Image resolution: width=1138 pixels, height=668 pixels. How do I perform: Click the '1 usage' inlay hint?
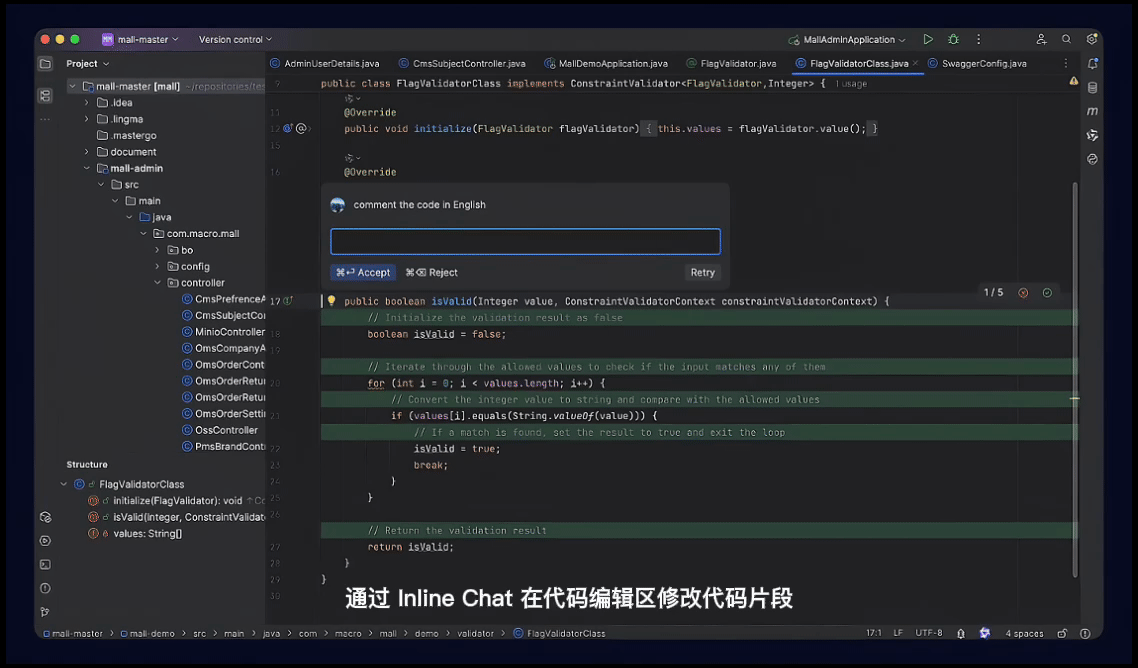tap(851, 84)
